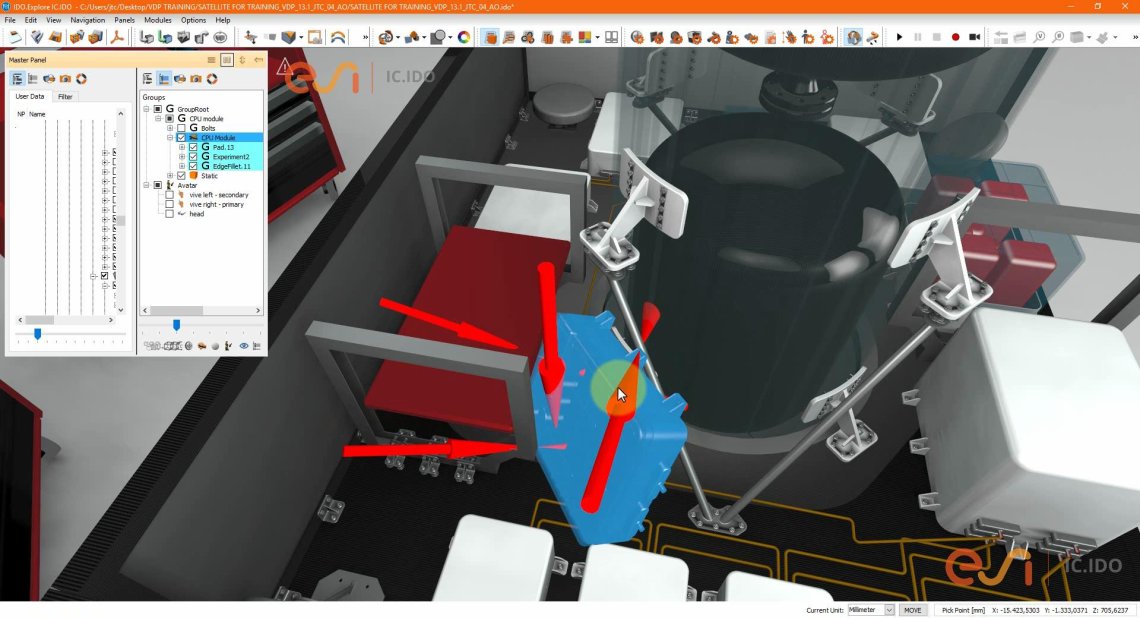The image size is (1140, 618).
Task: Click the highlighted avatar head toolbar icon
Action: [x=854, y=37]
